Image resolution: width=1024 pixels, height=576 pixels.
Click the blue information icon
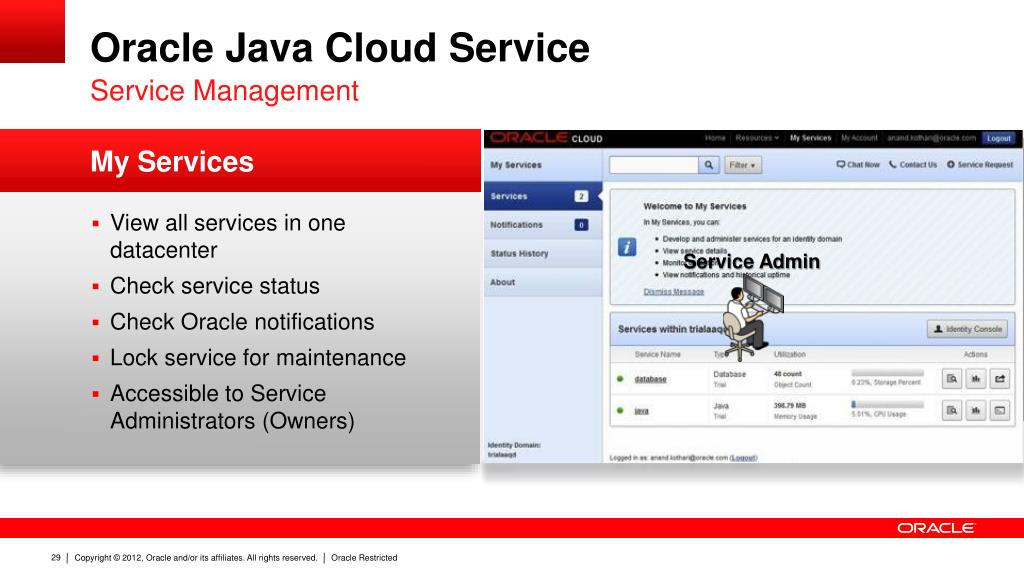pyautogui.click(x=627, y=247)
